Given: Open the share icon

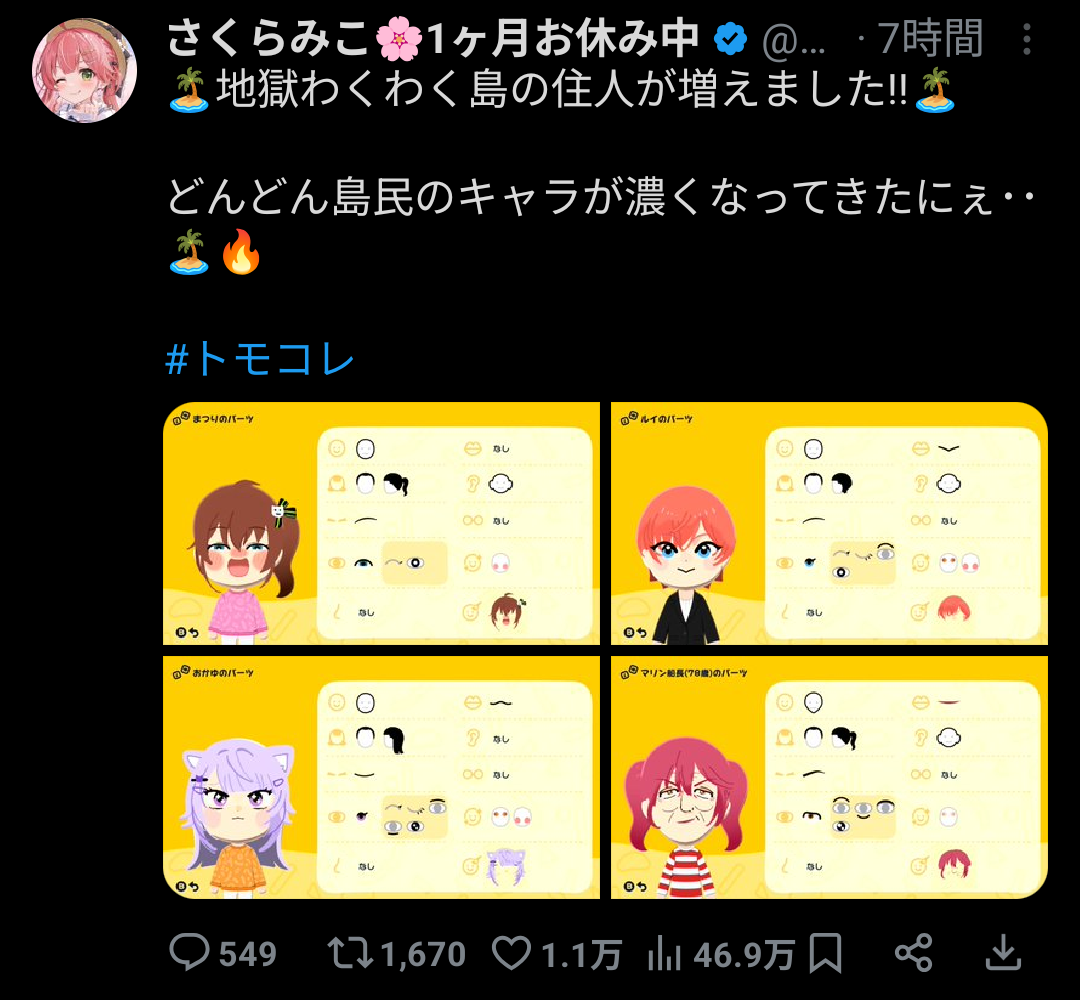Looking at the screenshot, I should tap(913, 953).
